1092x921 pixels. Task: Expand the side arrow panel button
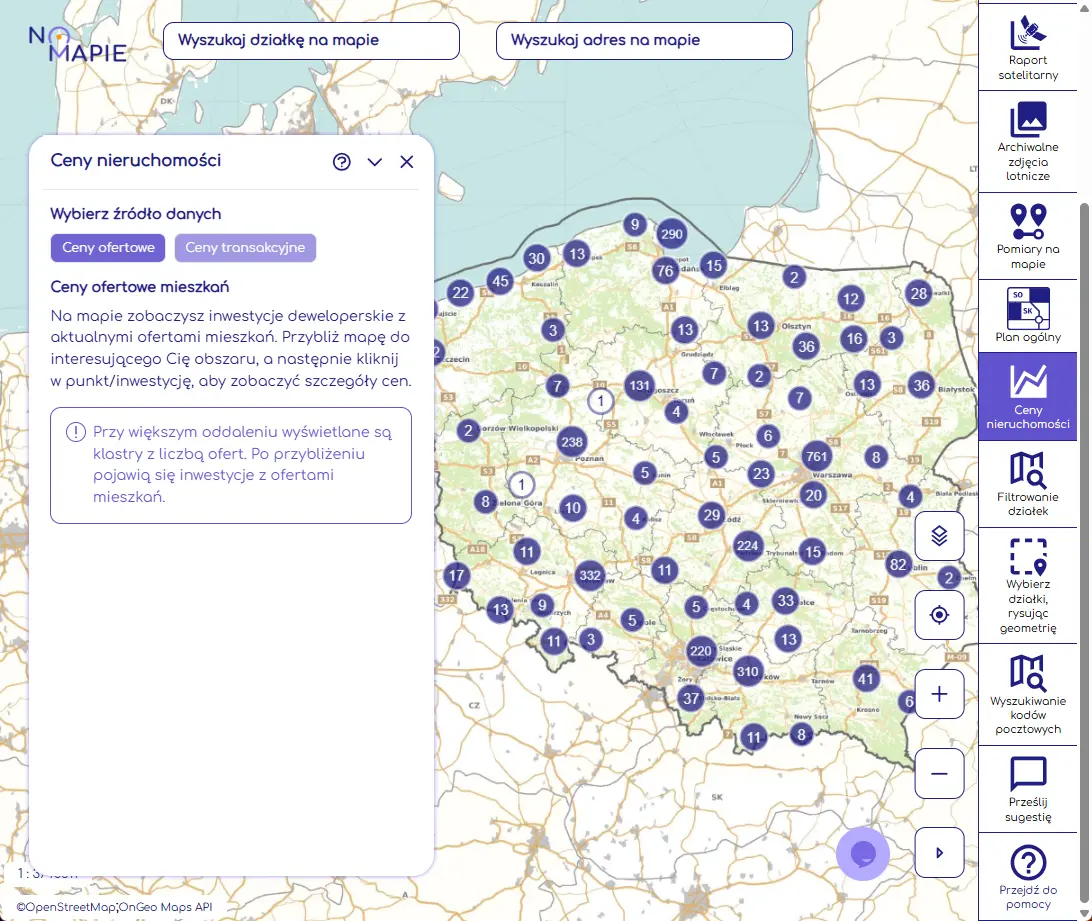939,853
